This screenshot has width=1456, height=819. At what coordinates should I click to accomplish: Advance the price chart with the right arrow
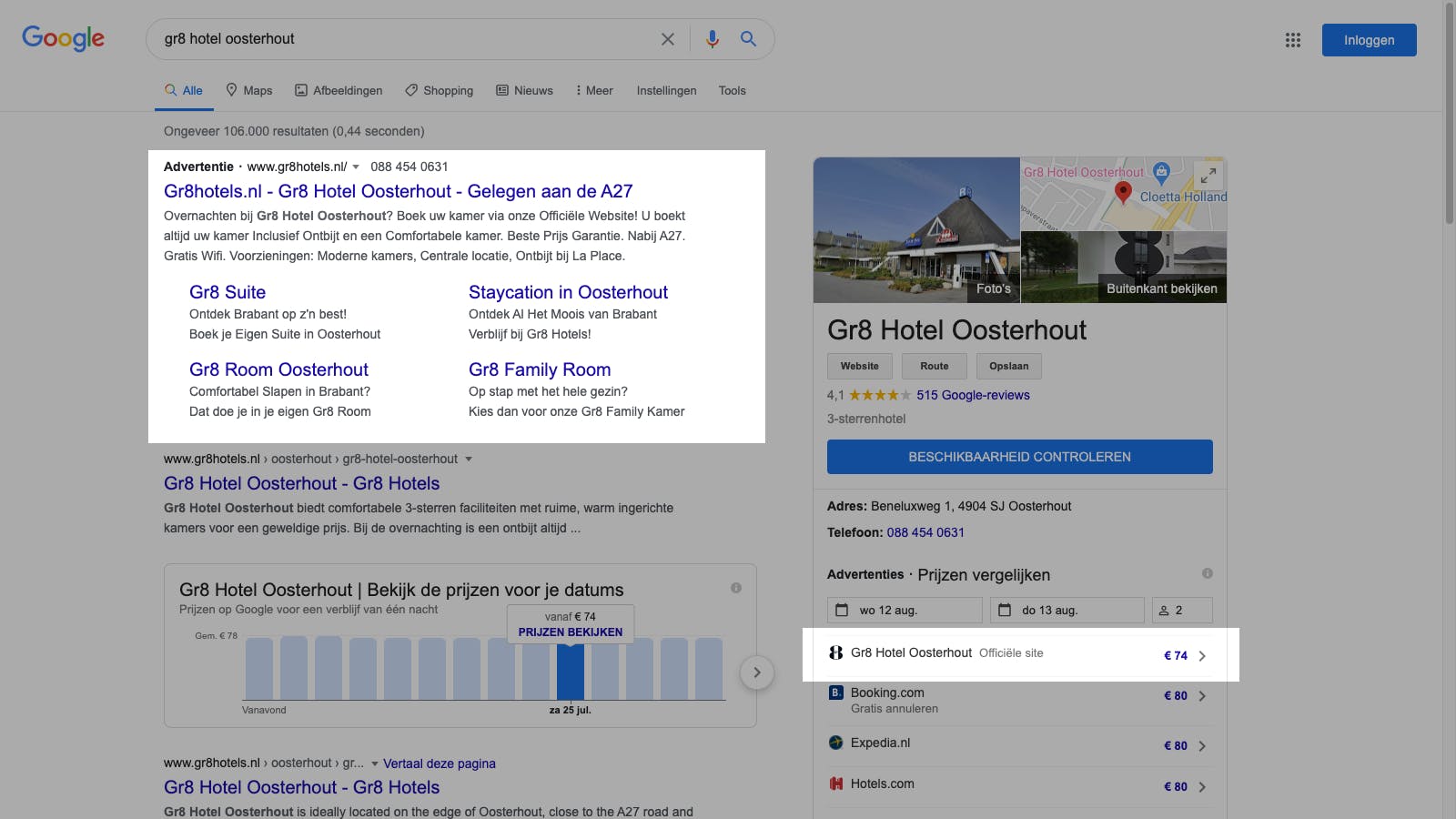click(x=757, y=672)
